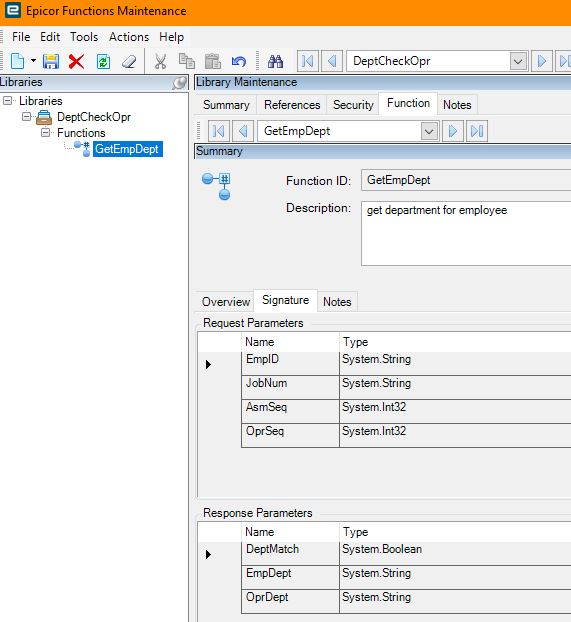571x622 pixels.
Task: Collapse the Functions tree node
Action: tap(46, 132)
